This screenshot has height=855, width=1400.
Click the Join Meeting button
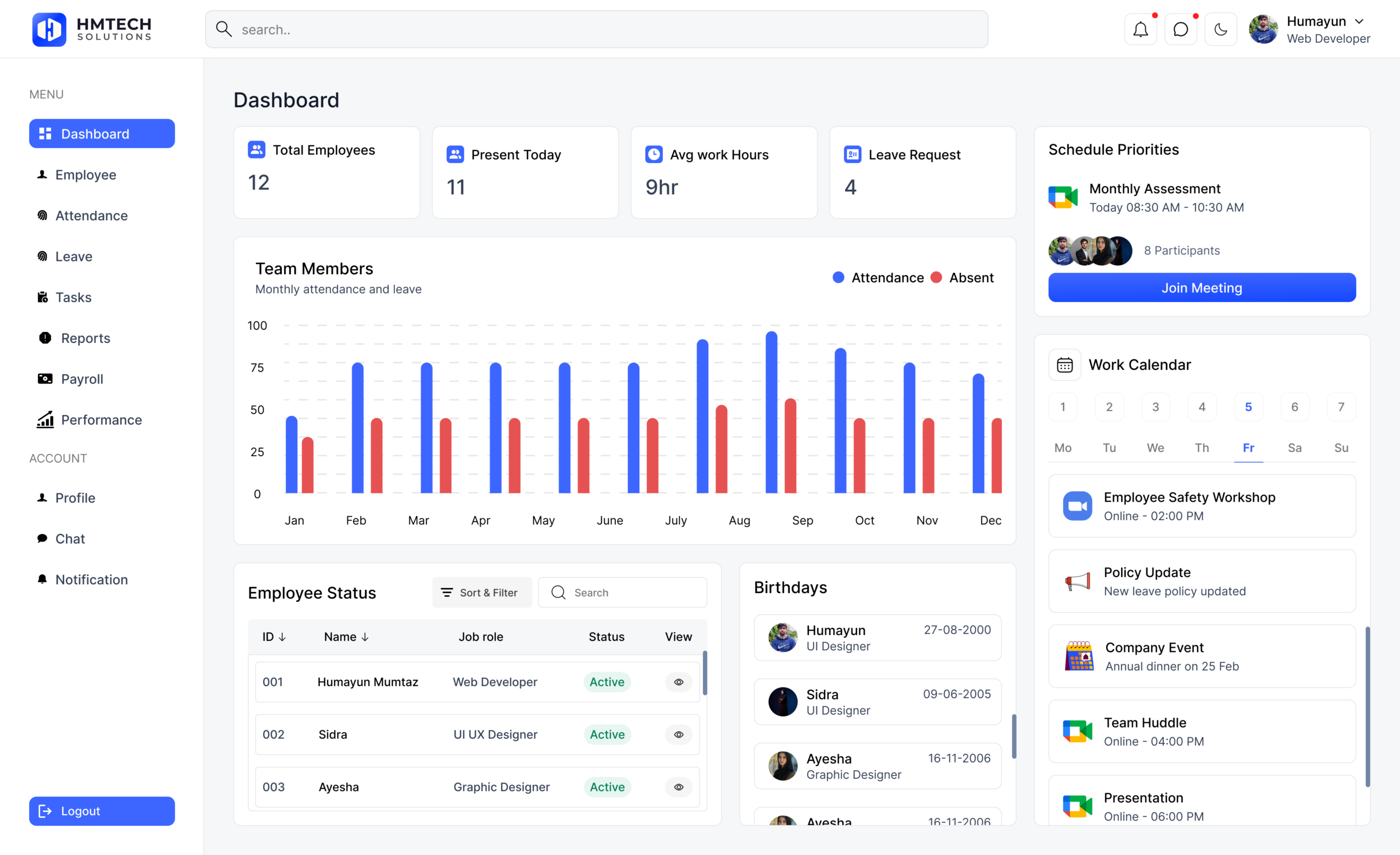click(x=1201, y=288)
